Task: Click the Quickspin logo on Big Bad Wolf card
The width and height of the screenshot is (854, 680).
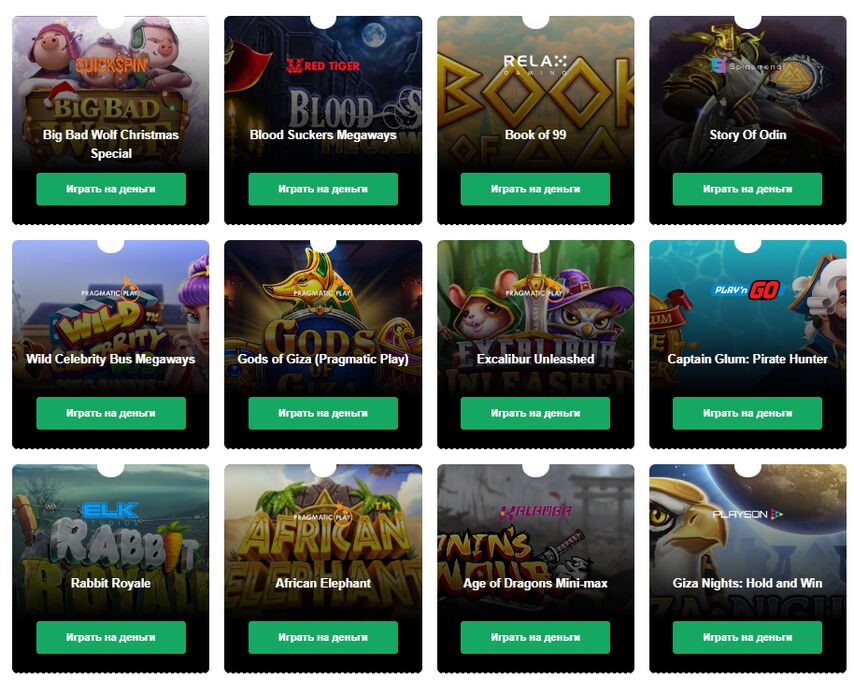Action: (111, 65)
